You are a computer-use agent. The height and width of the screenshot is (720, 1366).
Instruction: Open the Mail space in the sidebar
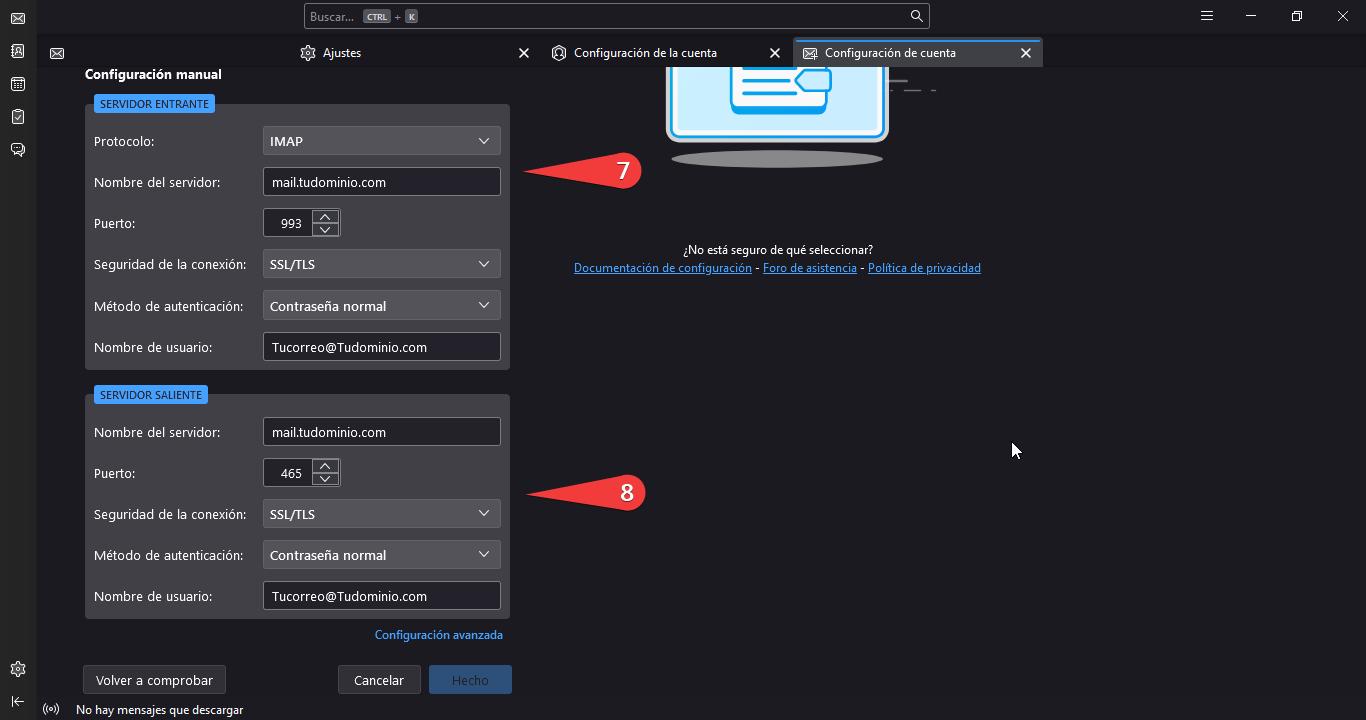click(17, 18)
